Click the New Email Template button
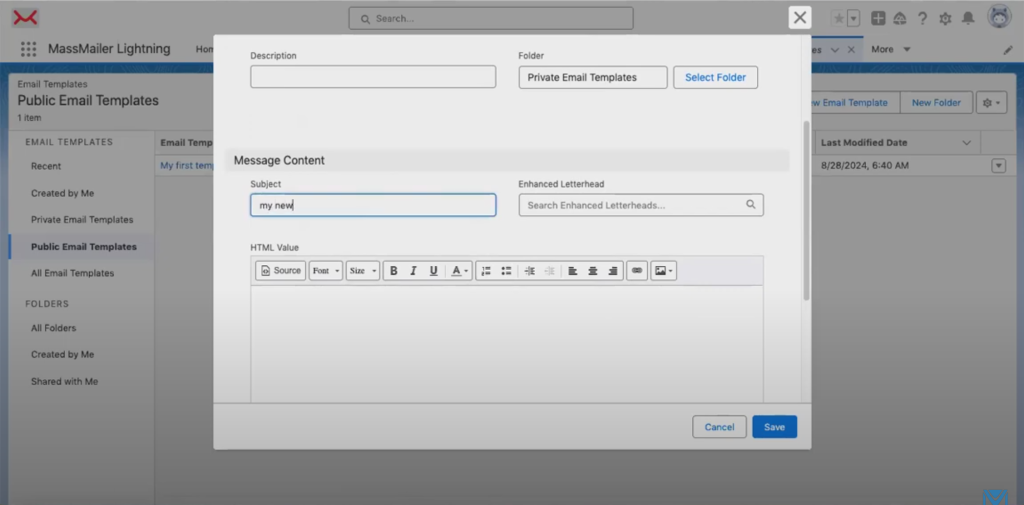 pyautogui.click(x=856, y=103)
